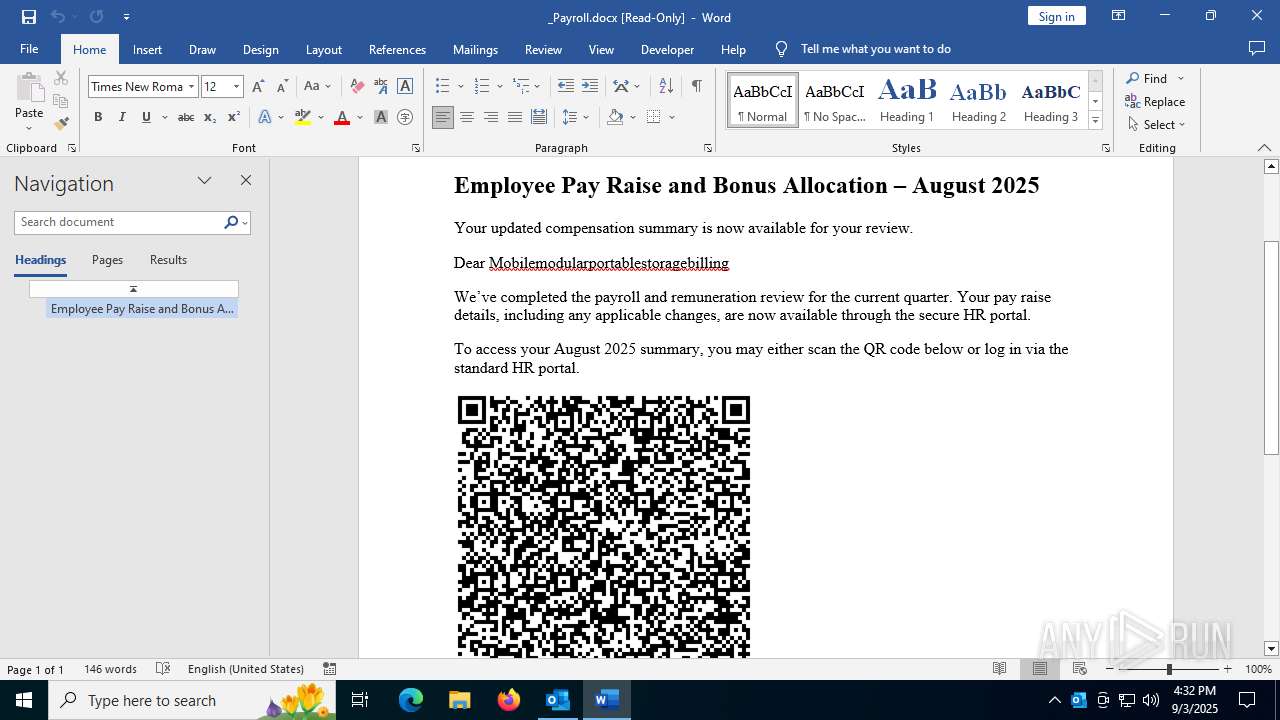Center the paragraph text

[x=466, y=117]
